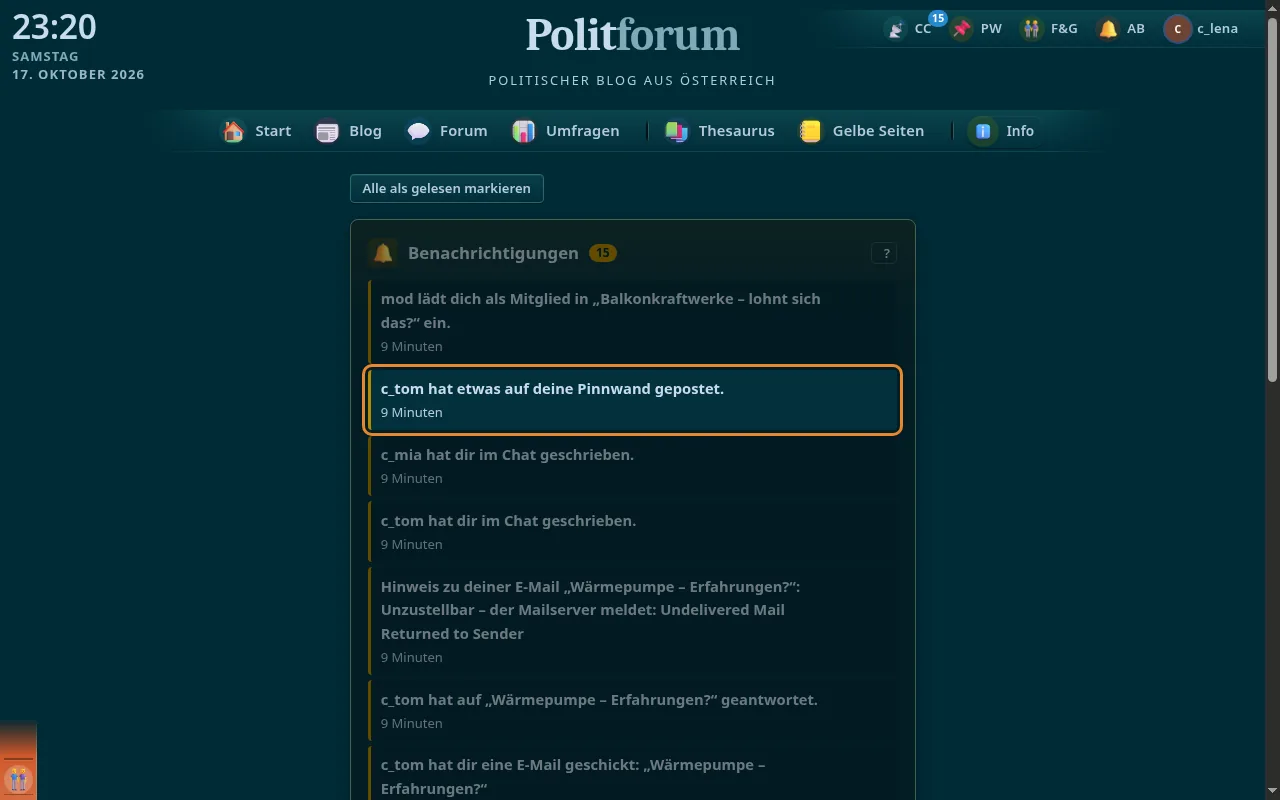Click the orange tab icon at bottom-left edge
The height and width of the screenshot is (800, 1280).
coord(18,779)
